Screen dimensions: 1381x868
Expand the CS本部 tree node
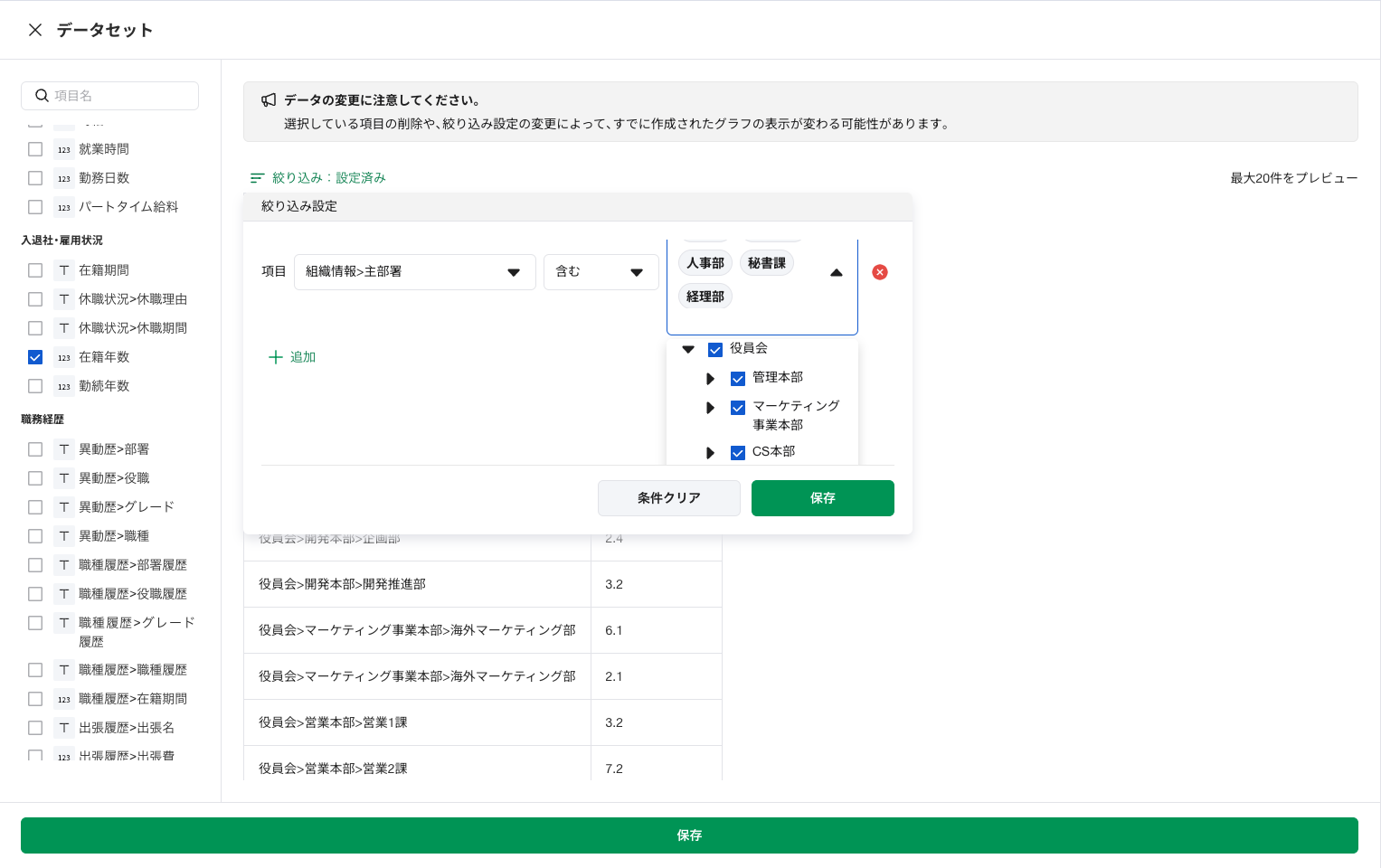tap(710, 453)
